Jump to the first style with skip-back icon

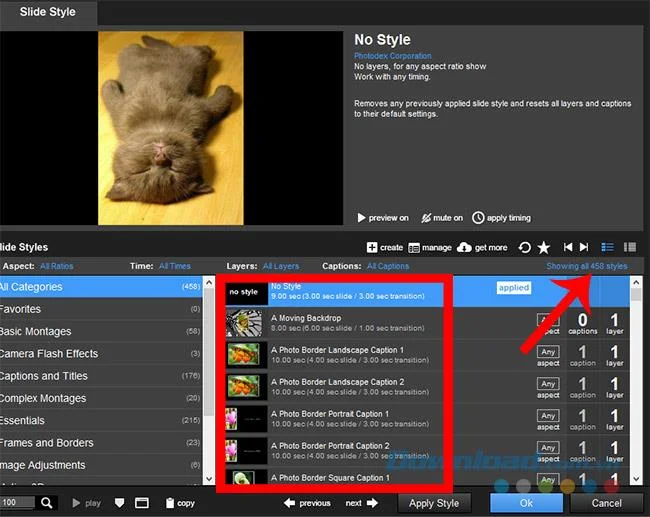pos(568,247)
